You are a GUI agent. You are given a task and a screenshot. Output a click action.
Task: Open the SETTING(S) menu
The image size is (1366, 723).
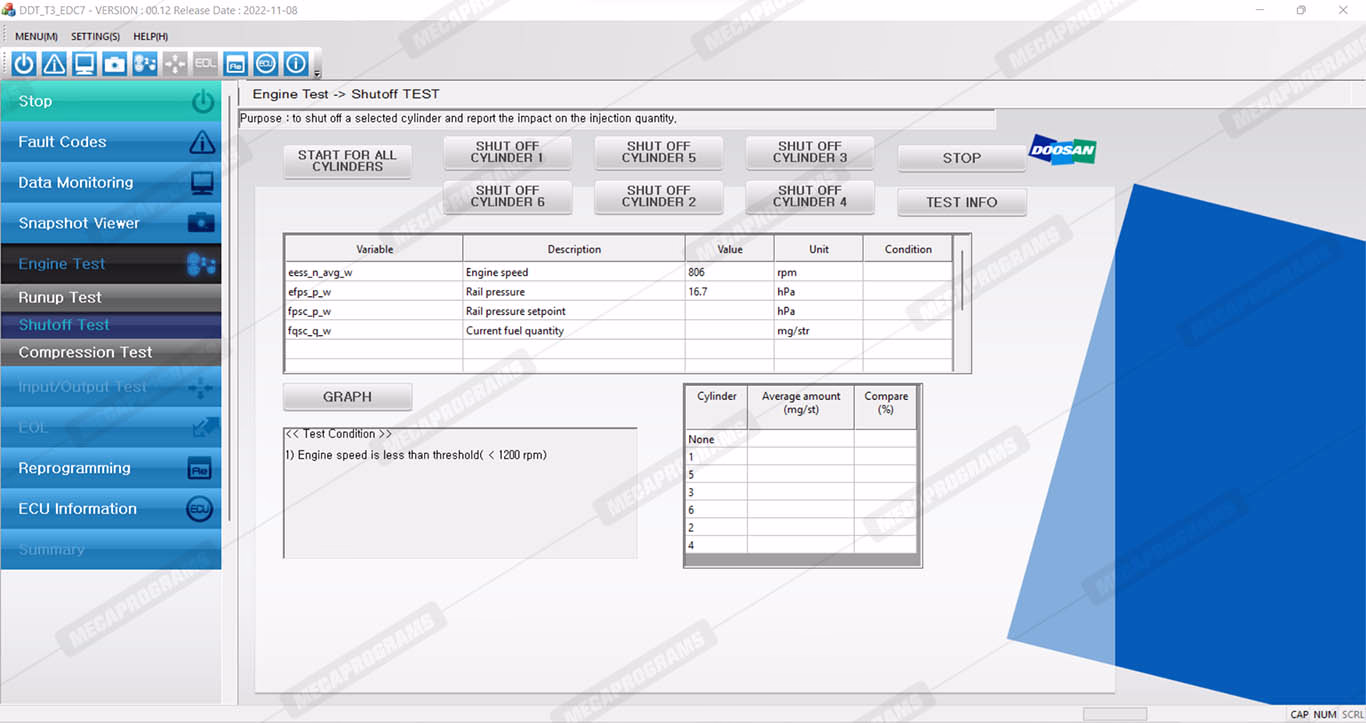(x=95, y=37)
